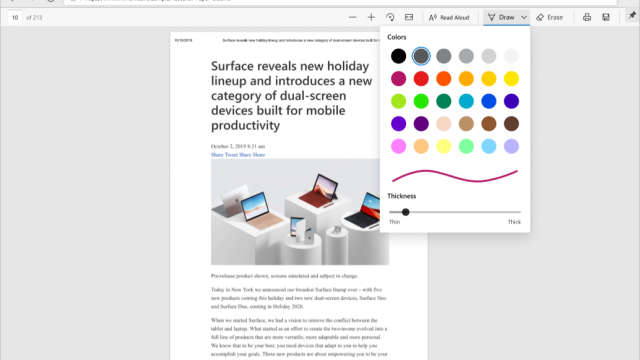
Task: Choose the bright yellow ink color
Action: tap(511, 79)
